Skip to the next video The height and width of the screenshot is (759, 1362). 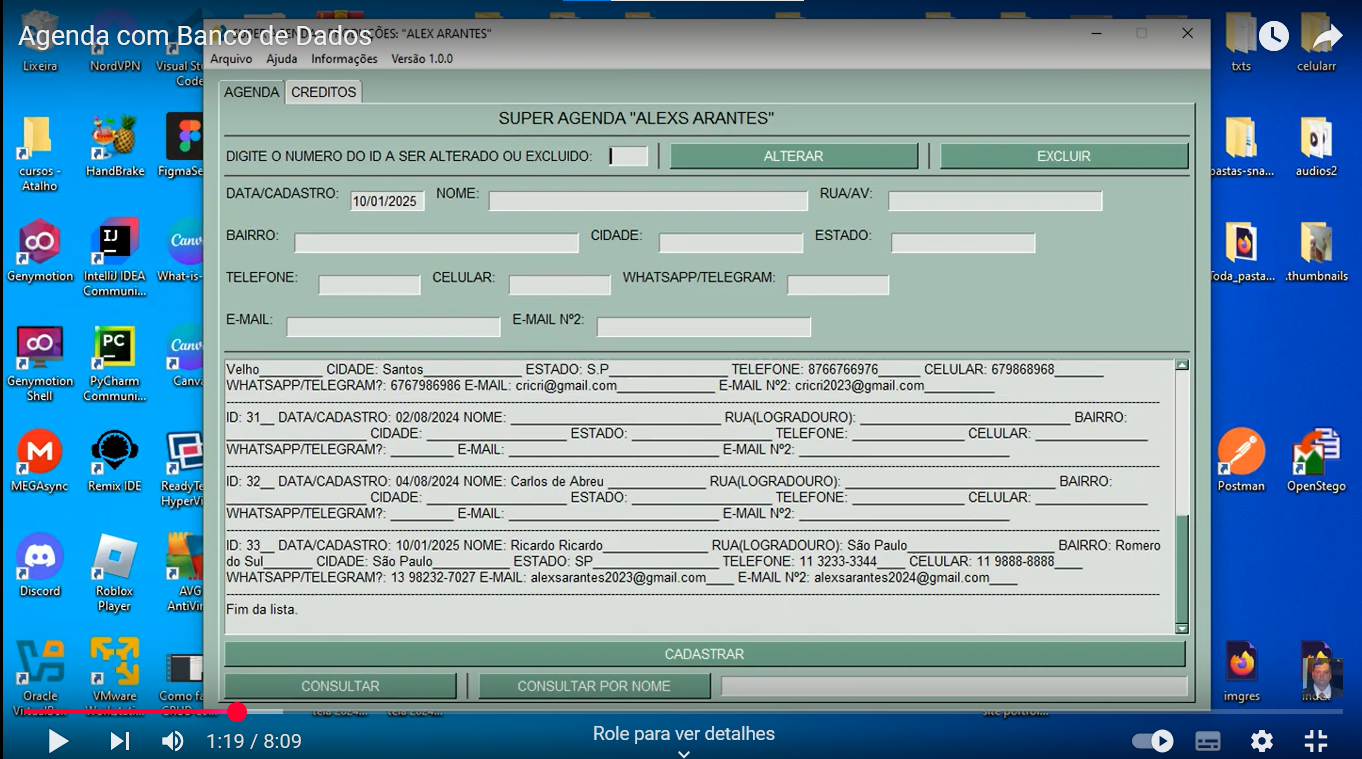pyautogui.click(x=120, y=741)
